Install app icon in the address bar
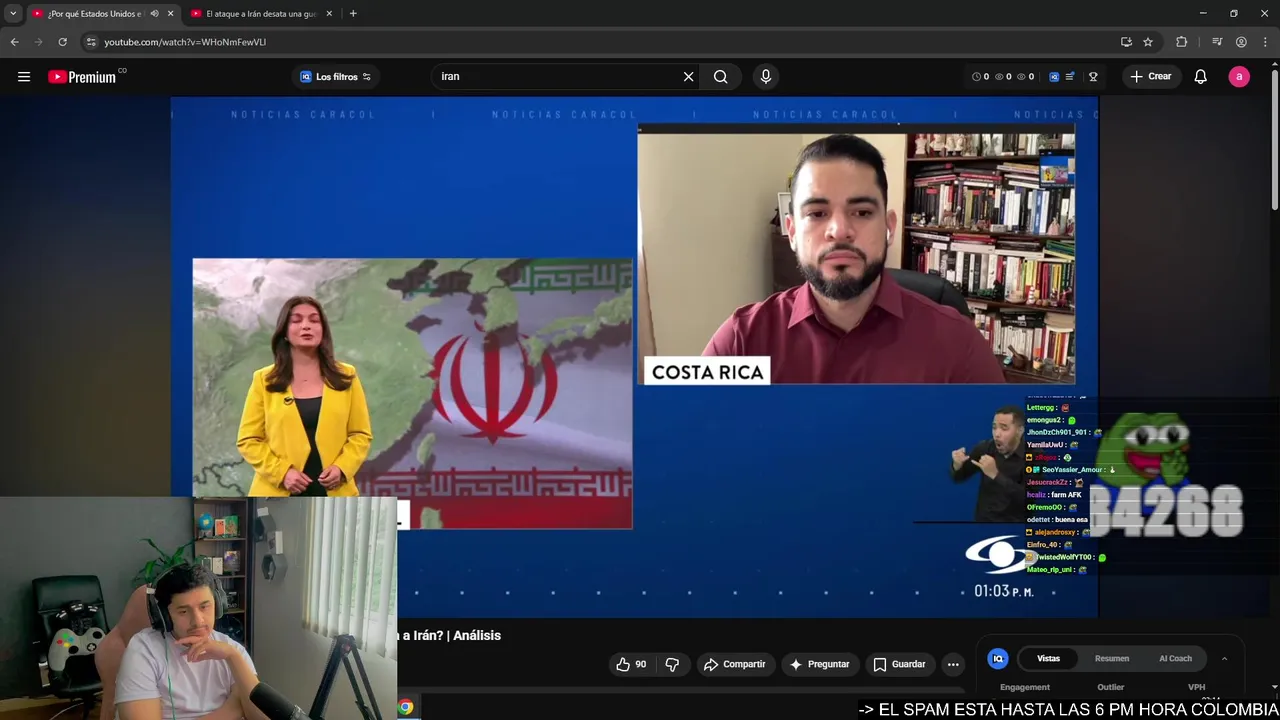Screen dimensions: 1280x720 [1126, 42]
